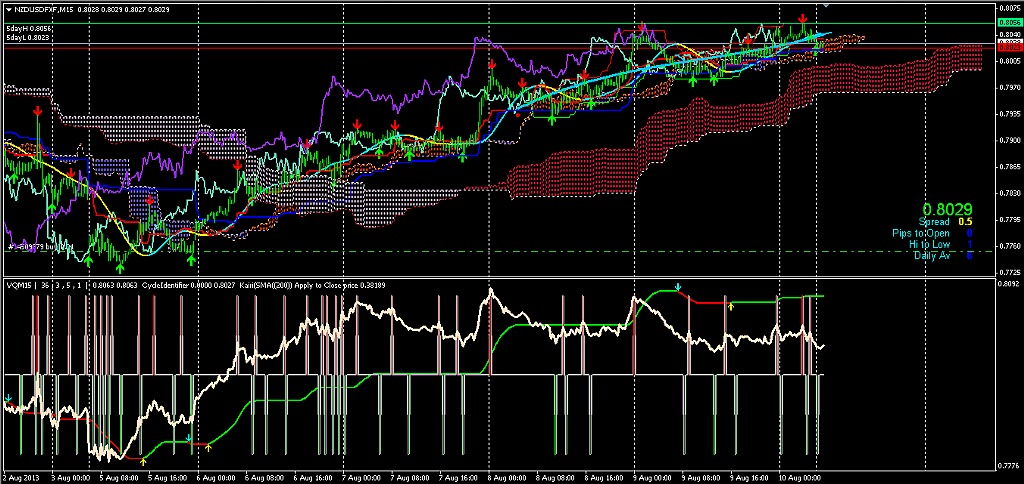Click the Pips to Open label
Viewport: 1024px width, 484px height.
(x=922, y=233)
